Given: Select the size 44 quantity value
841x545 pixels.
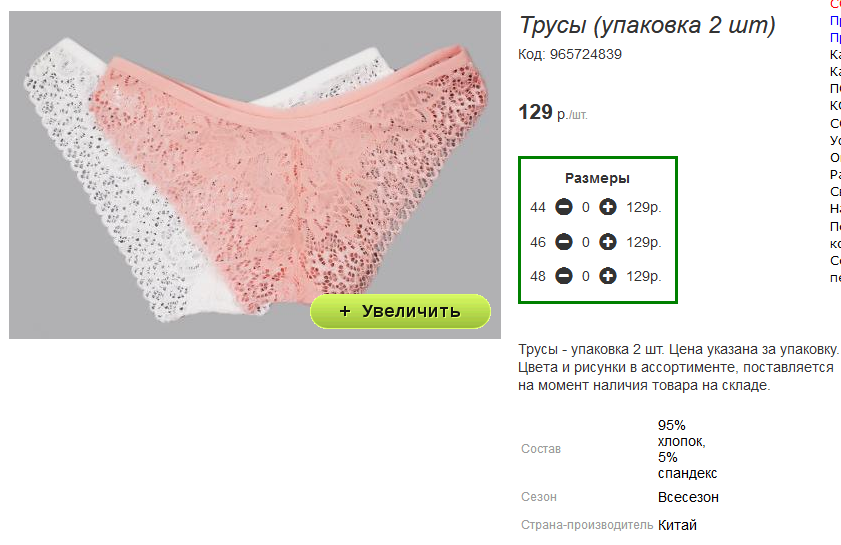Looking at the screenshot, I should pos(586,208).
